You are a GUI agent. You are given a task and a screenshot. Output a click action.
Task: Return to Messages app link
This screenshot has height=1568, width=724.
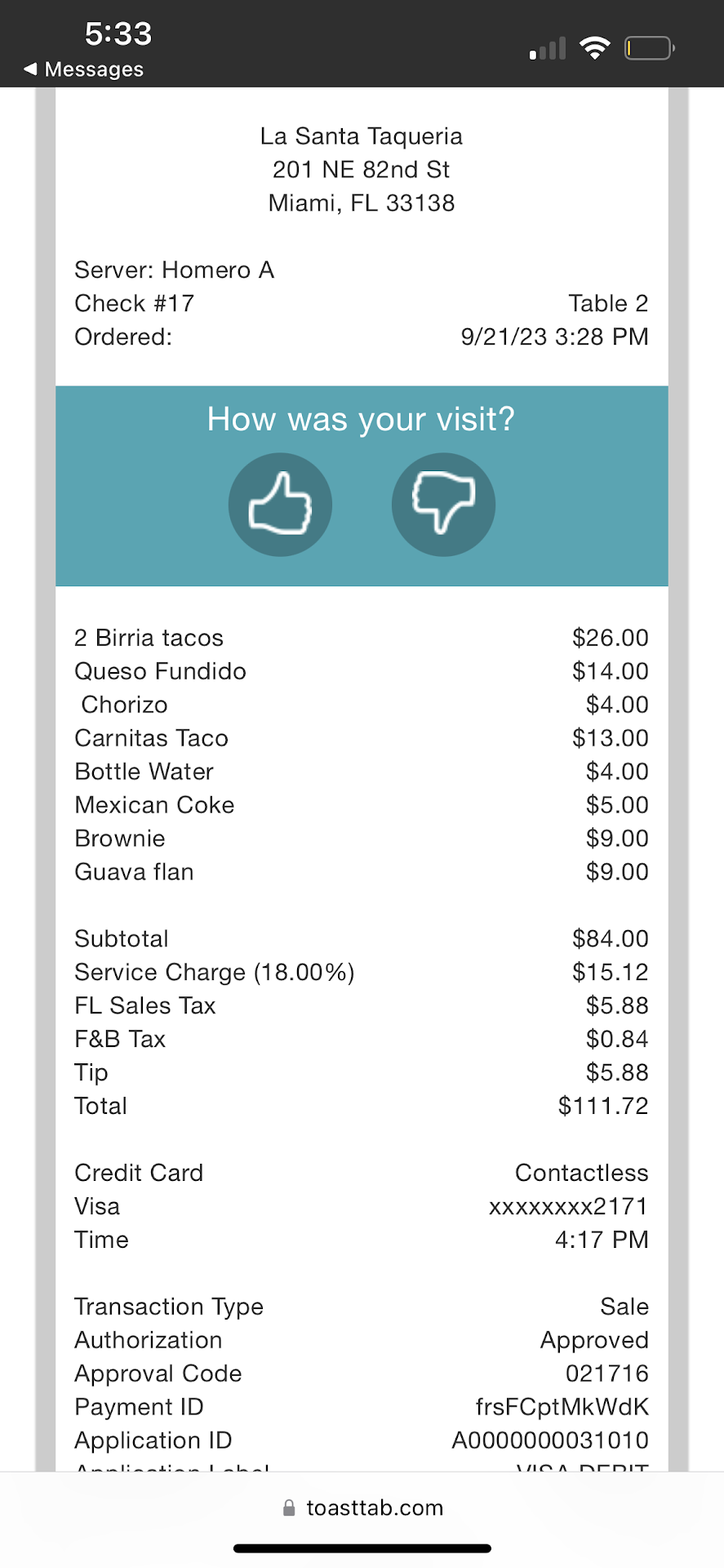94,69
